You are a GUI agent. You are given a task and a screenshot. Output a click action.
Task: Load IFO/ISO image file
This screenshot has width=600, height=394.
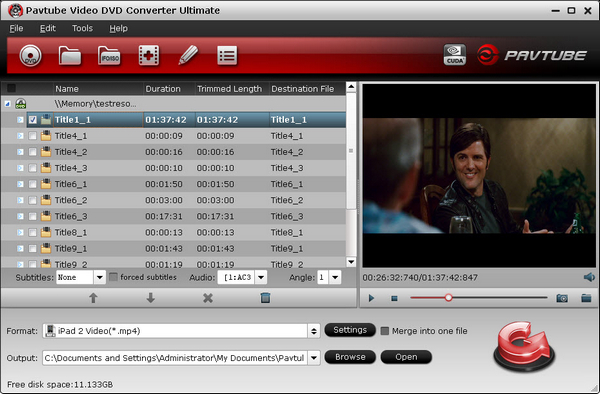pos(109,56)
